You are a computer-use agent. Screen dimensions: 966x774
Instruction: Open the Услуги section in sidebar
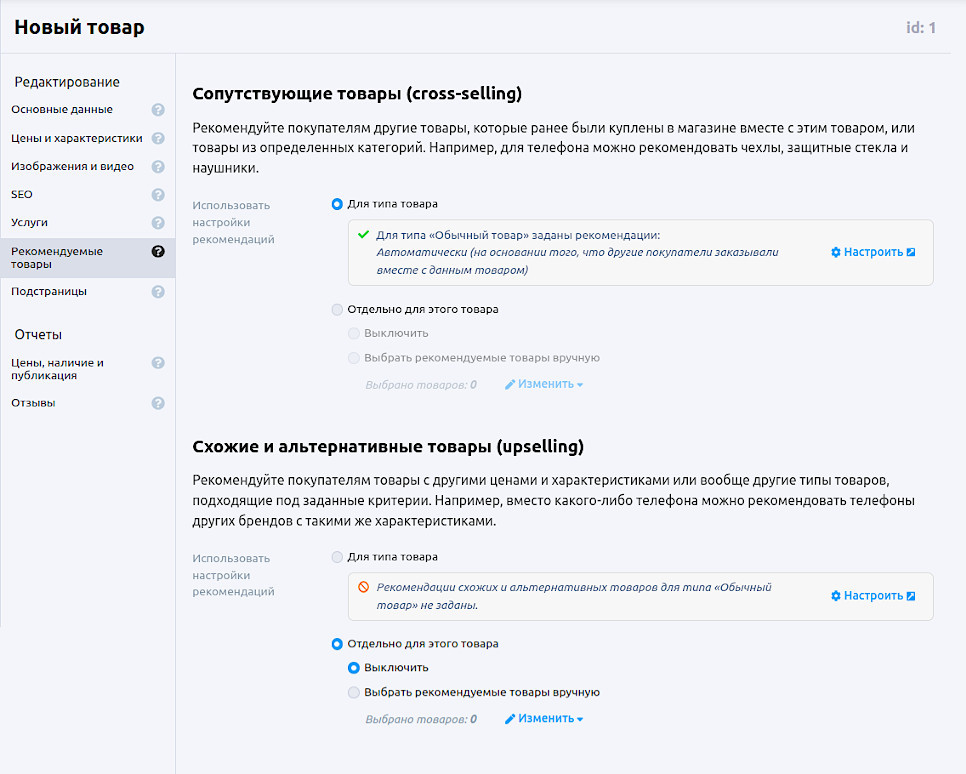click(x=30, y=223)
